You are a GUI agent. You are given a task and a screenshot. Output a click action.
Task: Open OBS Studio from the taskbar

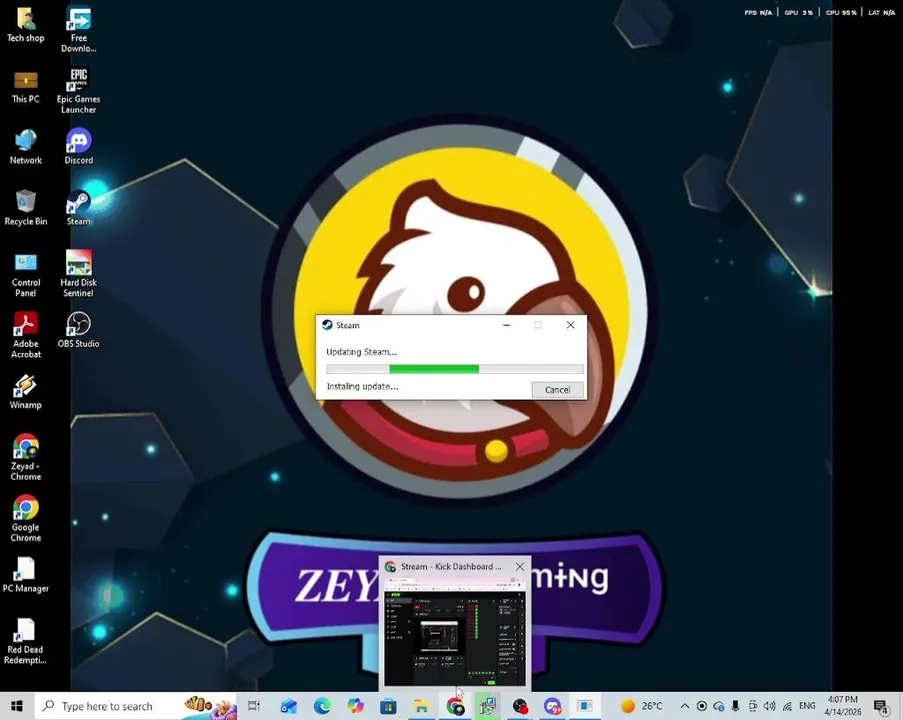coord(520,706)
